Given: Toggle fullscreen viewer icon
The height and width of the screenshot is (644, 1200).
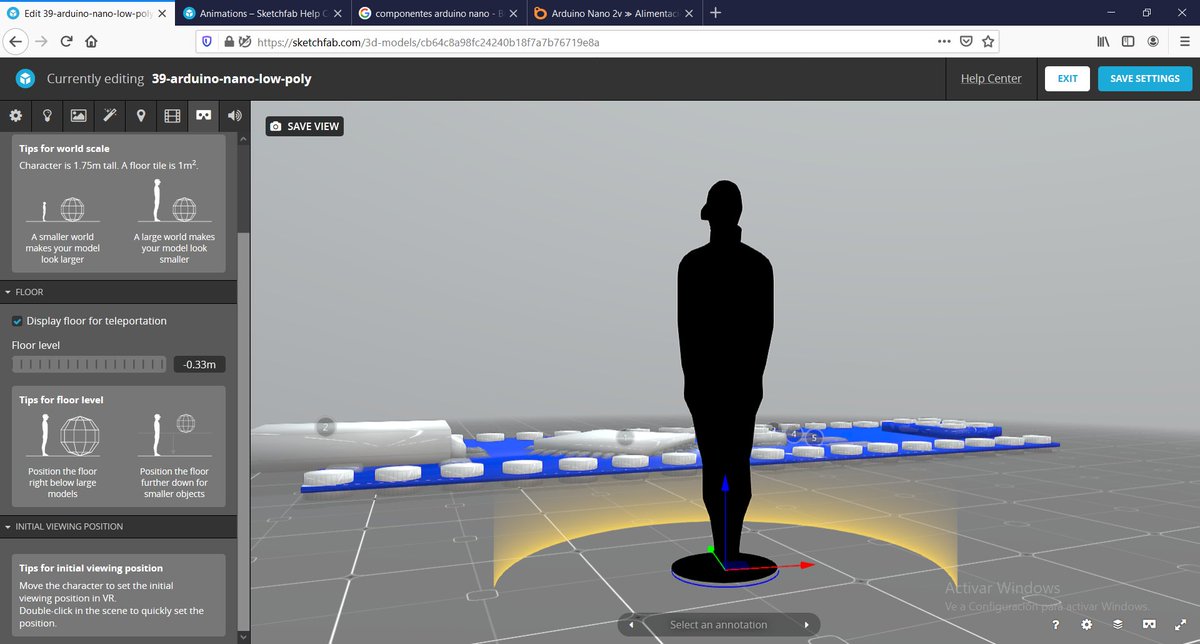Looking at the screenshot, I should tap(1181, 624).
